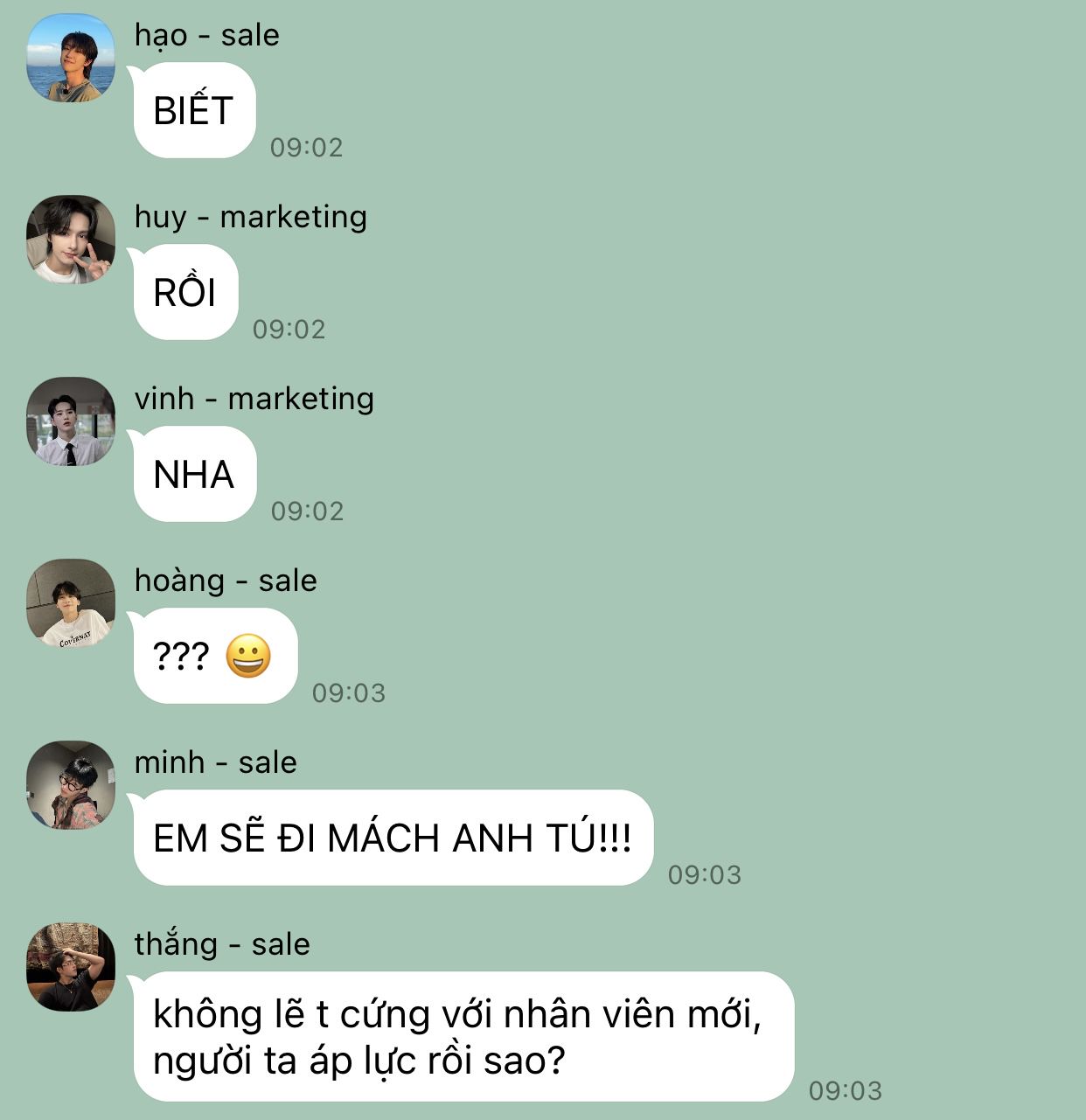The height and width of the screenshot is (1120, 1086).
Task: Tap the 09:02 timestamp next to 'NHA'
Action: coord(308,511)
